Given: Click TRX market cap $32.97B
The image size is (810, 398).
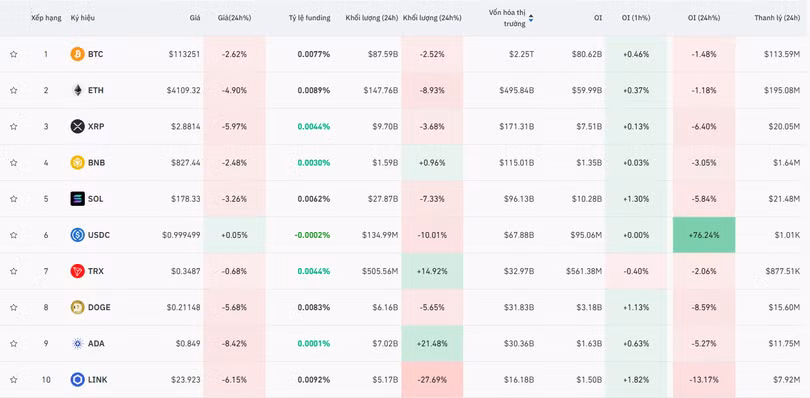Looking at the screenshot, I should [519, 271].
